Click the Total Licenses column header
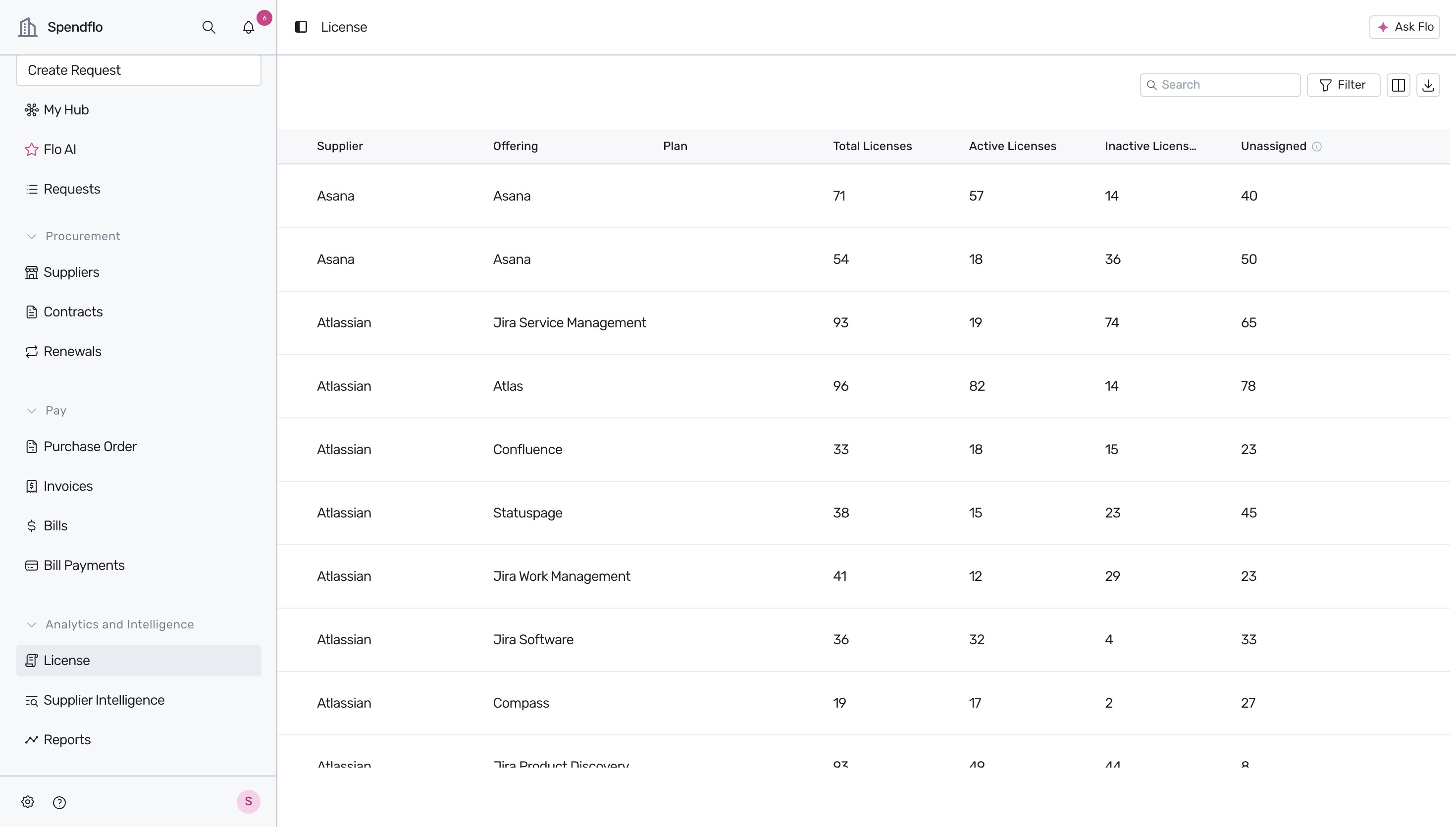1456x827 pixels. (872, 146)
